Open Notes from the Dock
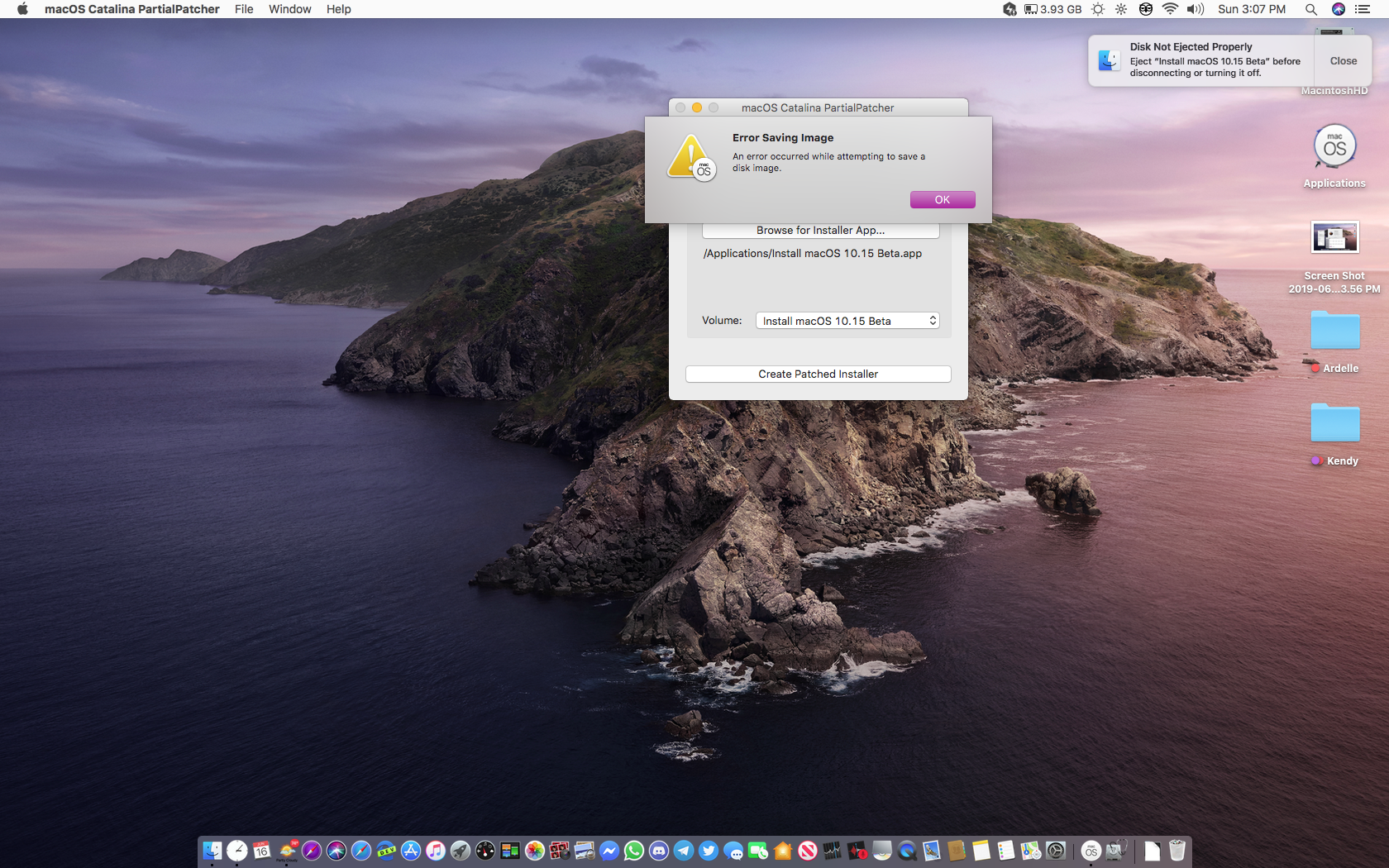The image size is (1389, 868). click(x=981, y=851)
